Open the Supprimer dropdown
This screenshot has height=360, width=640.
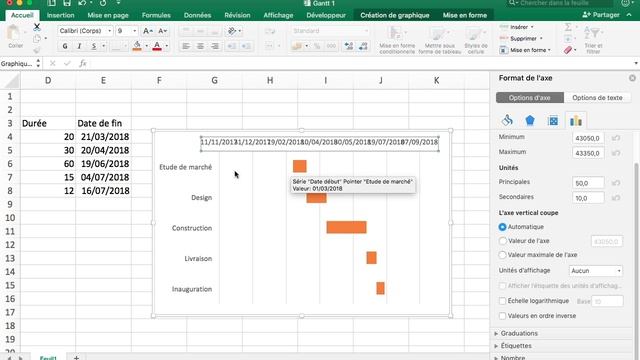coord(521,38)
